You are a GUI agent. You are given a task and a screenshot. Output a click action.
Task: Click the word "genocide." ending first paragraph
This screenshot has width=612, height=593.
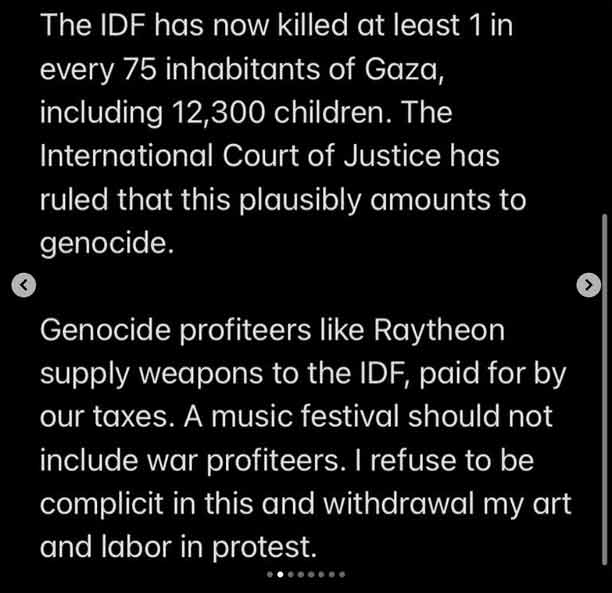tap(107, 244)
